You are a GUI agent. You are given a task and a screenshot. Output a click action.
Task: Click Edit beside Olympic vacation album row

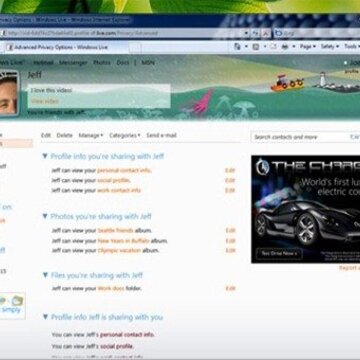coord(230,250)
